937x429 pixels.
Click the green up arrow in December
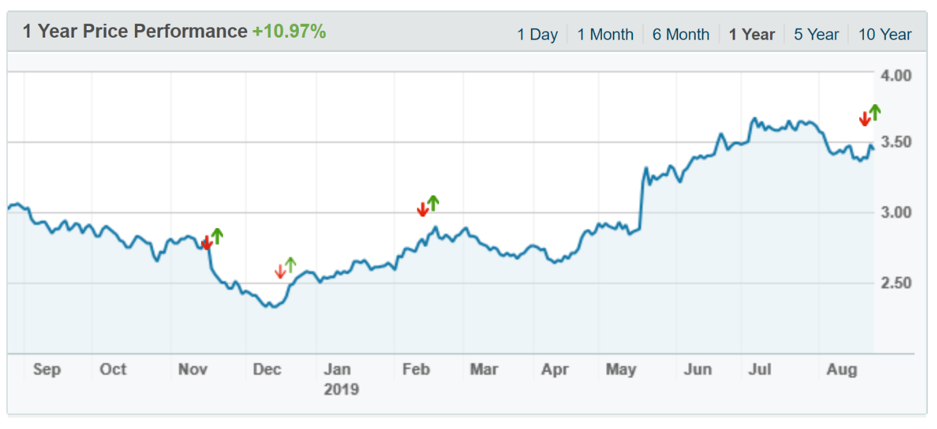coord(291,264)
